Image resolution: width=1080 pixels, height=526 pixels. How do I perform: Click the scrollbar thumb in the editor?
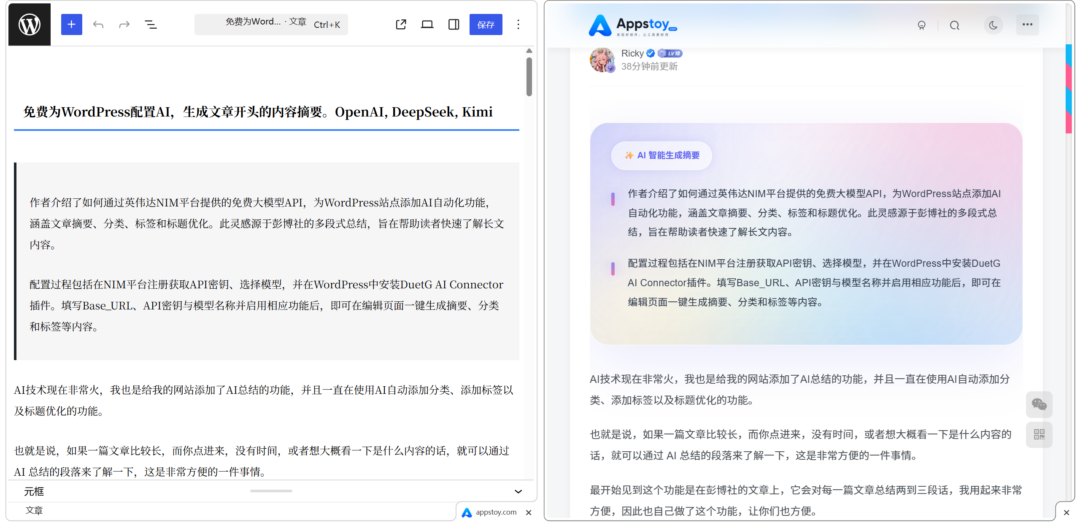point(529,76)
